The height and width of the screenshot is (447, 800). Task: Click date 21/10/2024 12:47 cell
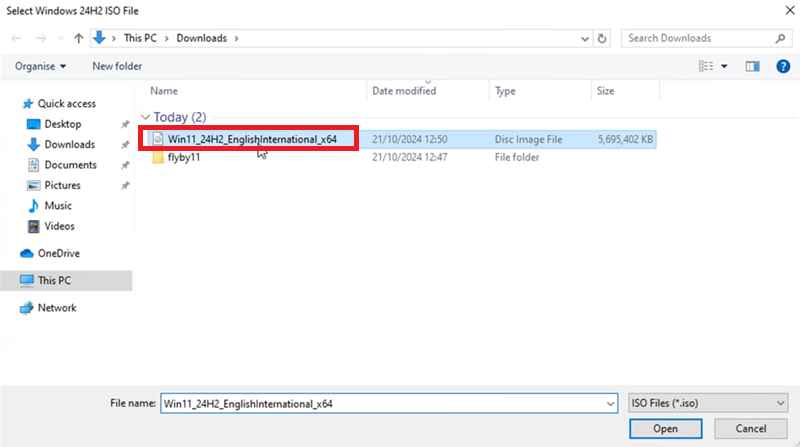tap(410, 157)
